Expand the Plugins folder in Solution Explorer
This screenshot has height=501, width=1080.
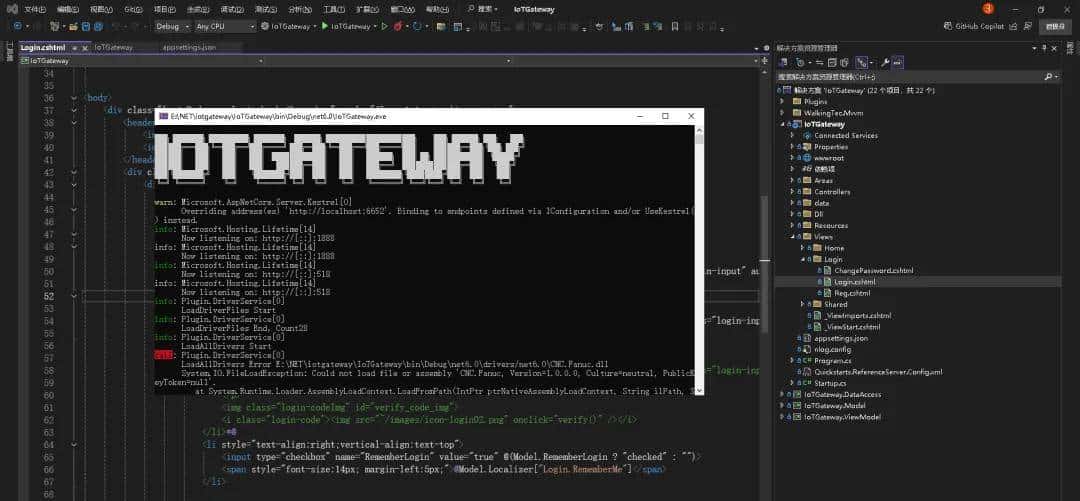coord(782,101)
